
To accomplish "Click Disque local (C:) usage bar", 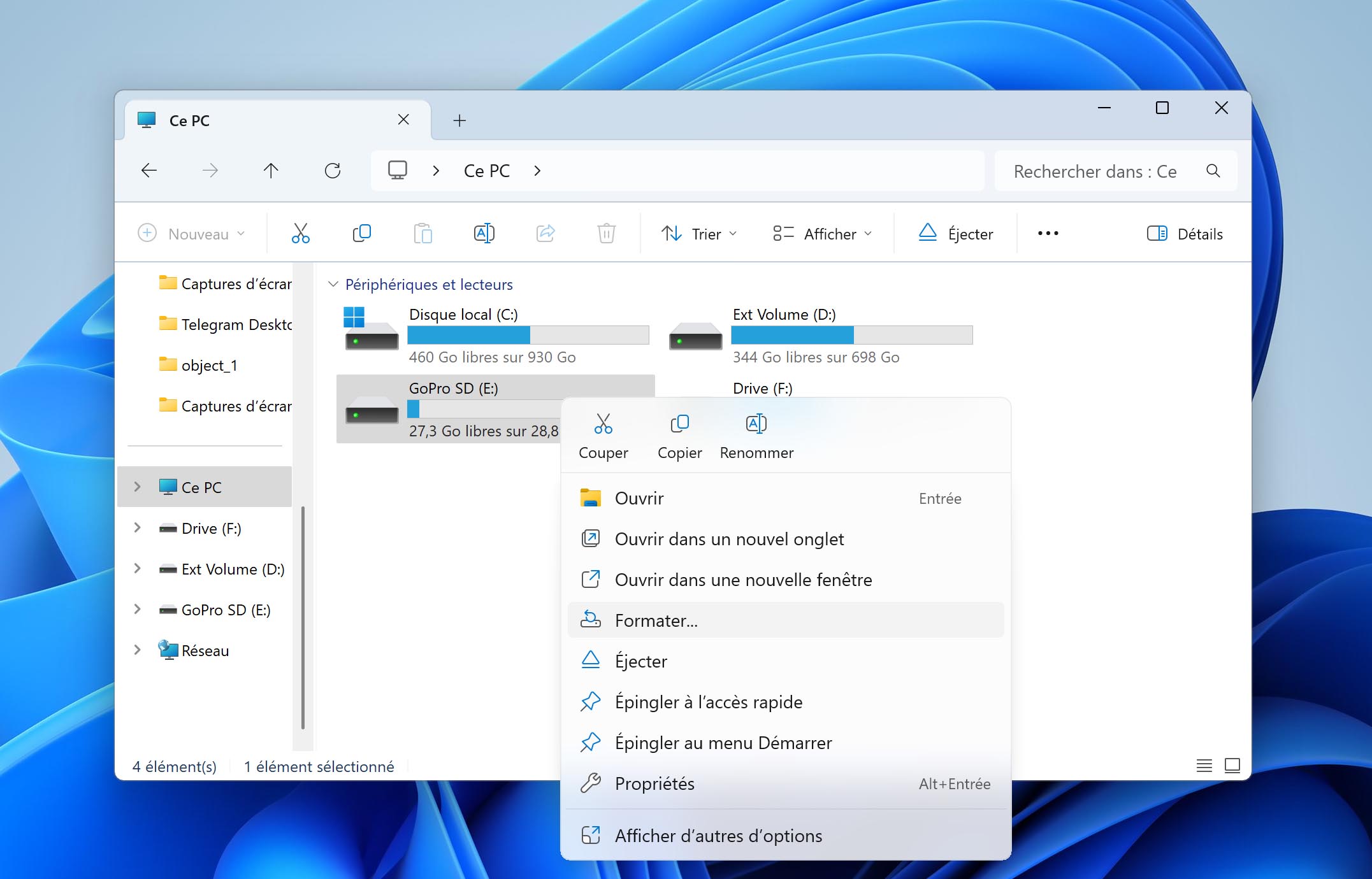I will click(528, 335).
